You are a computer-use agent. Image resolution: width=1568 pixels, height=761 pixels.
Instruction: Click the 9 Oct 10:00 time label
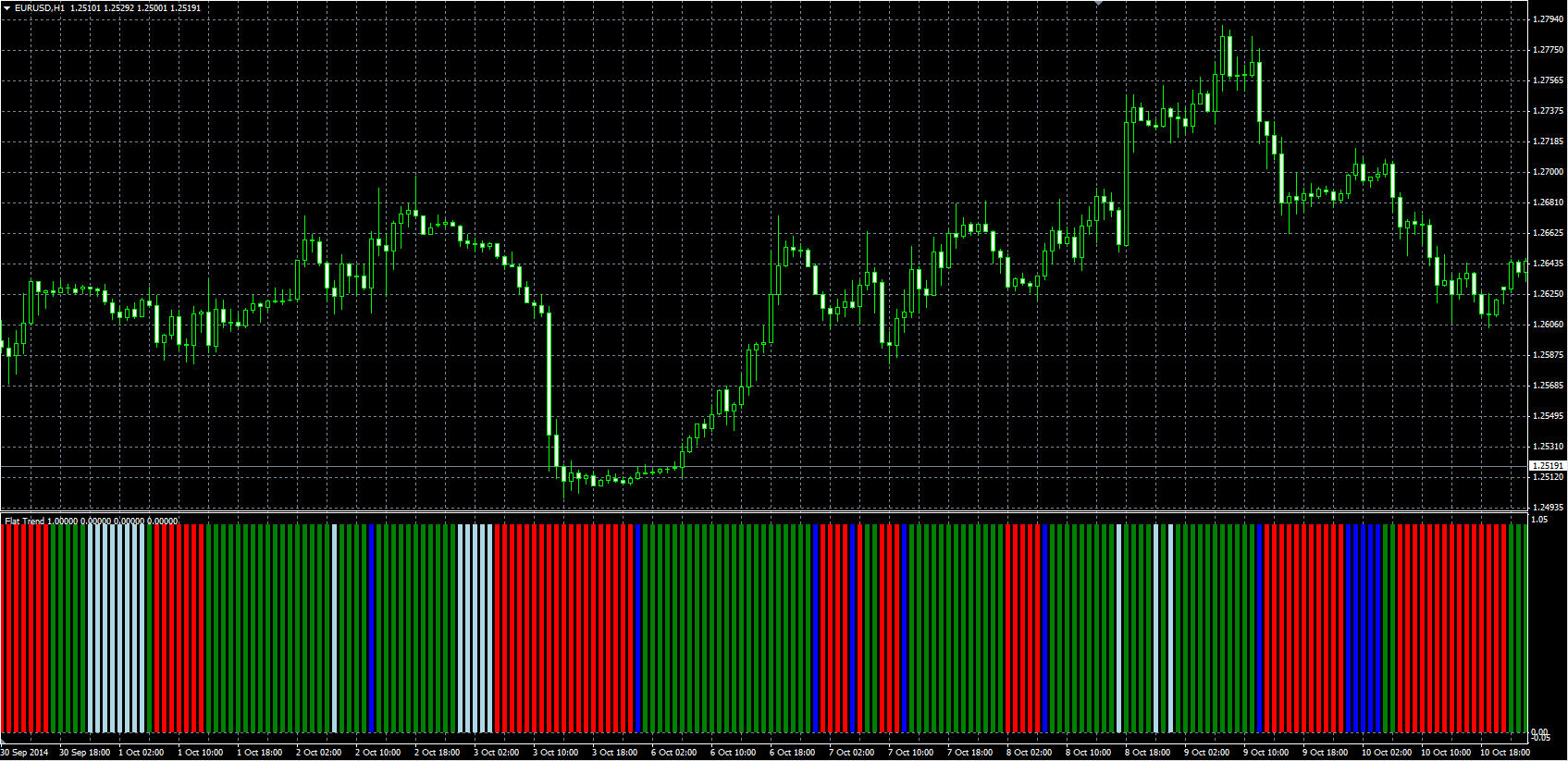point(1266,753)
